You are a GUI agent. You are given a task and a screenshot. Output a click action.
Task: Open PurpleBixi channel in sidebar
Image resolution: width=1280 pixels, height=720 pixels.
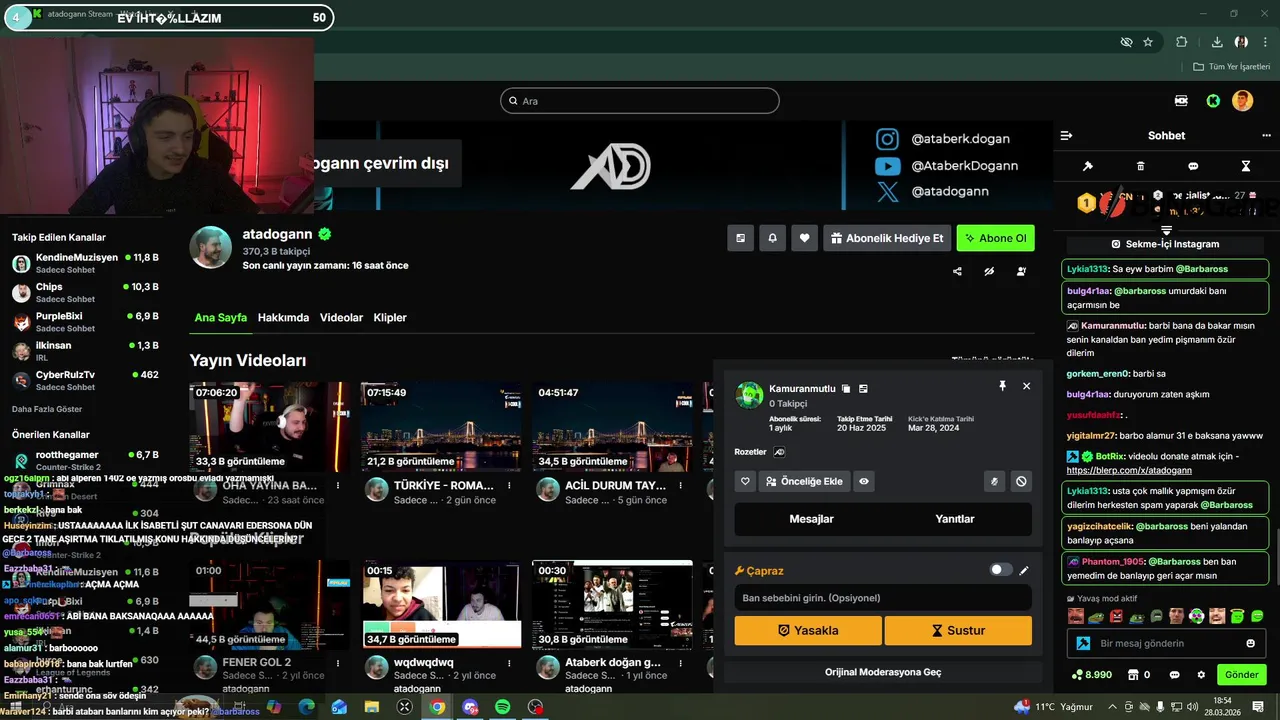tap(85, 322)
